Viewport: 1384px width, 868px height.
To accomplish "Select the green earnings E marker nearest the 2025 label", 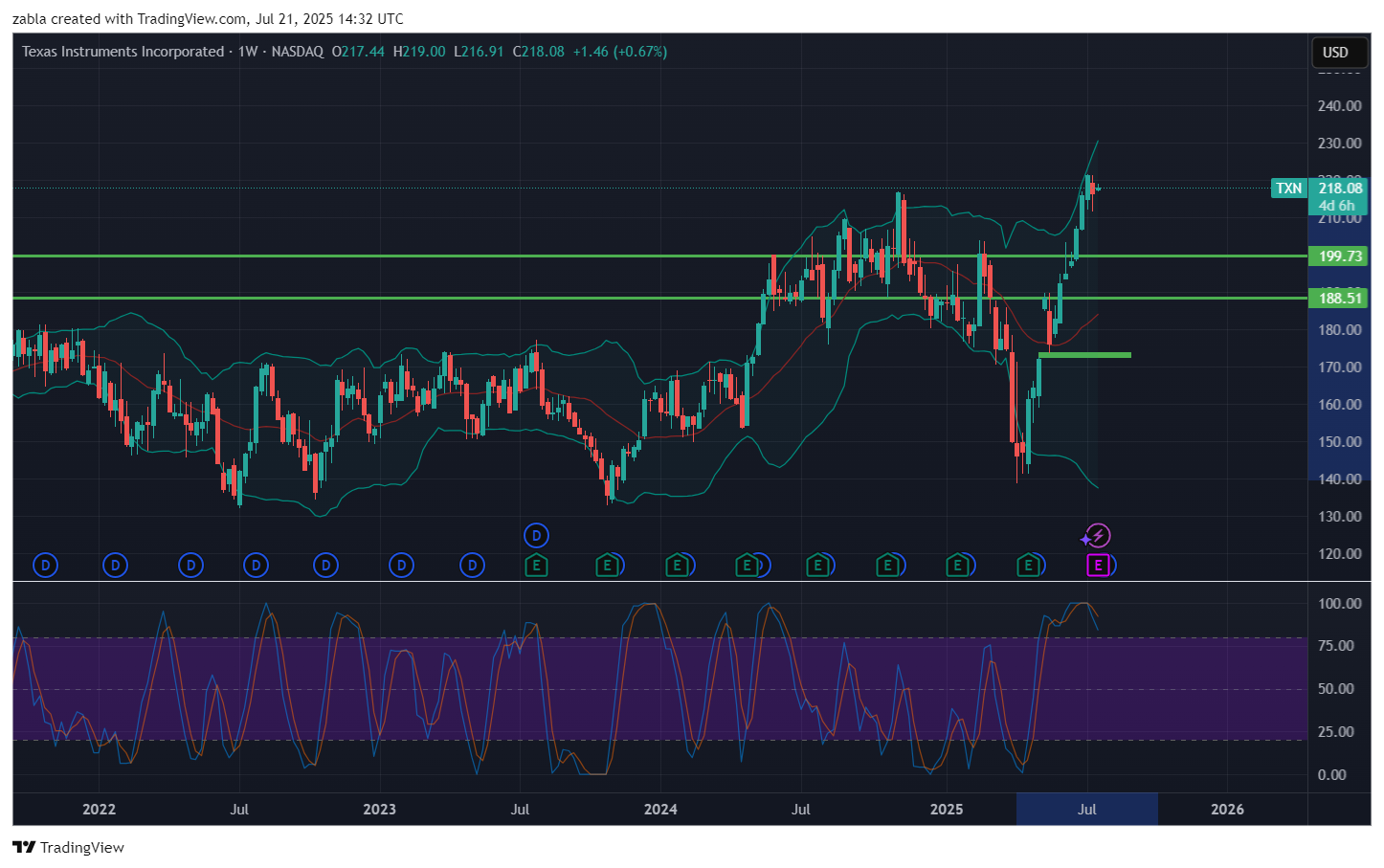I will point(957,566).
